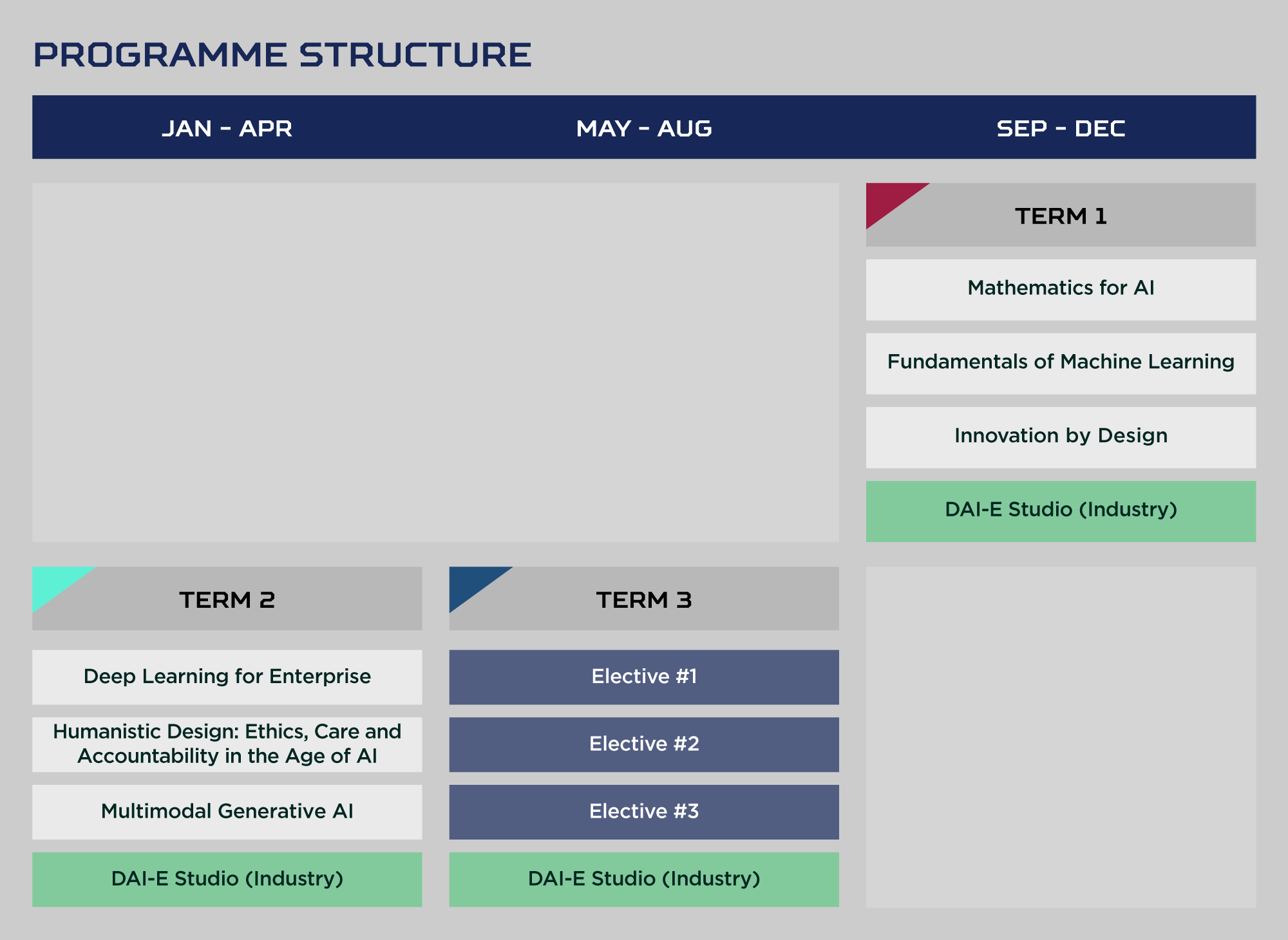Choose the Elective #2 box
This screenshot has height=940, width=1288.
pos(644,744)
